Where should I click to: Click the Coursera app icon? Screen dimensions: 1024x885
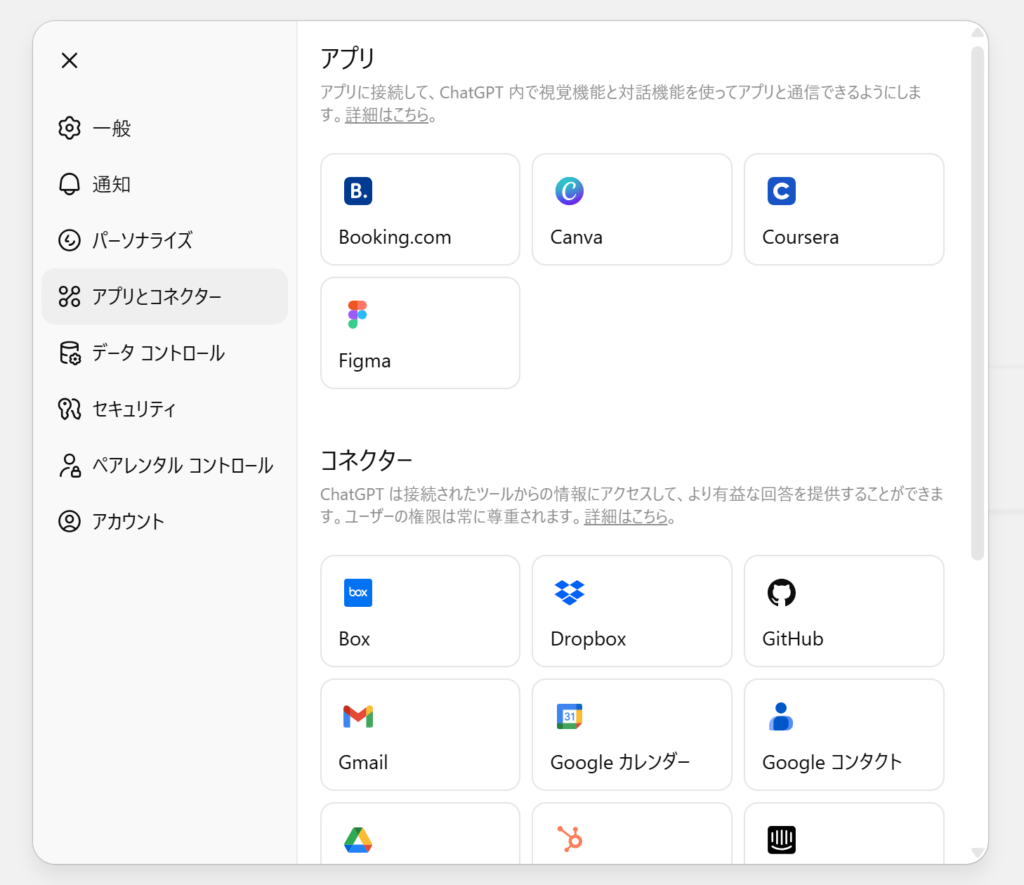781,191
